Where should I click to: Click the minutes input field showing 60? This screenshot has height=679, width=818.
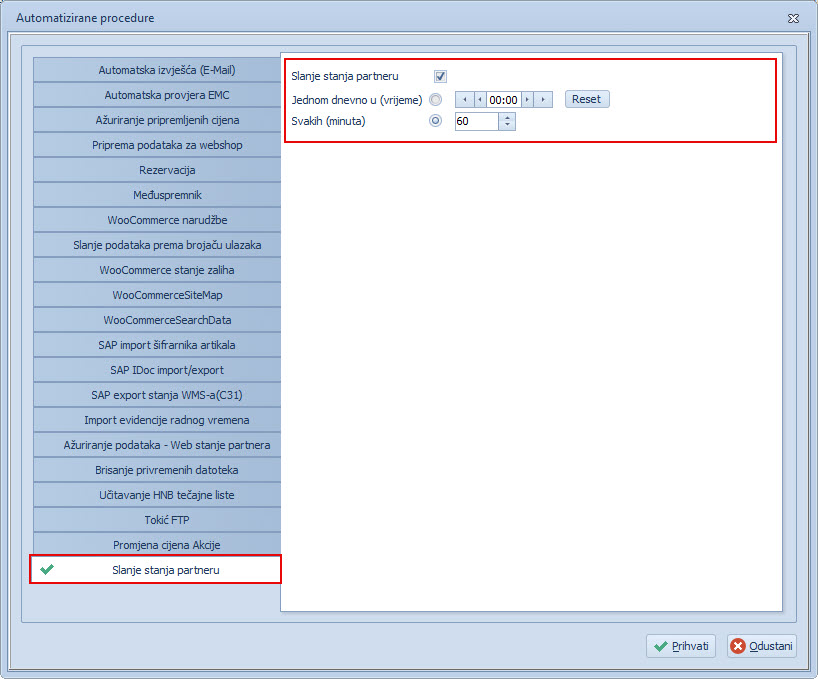[475, 121]
